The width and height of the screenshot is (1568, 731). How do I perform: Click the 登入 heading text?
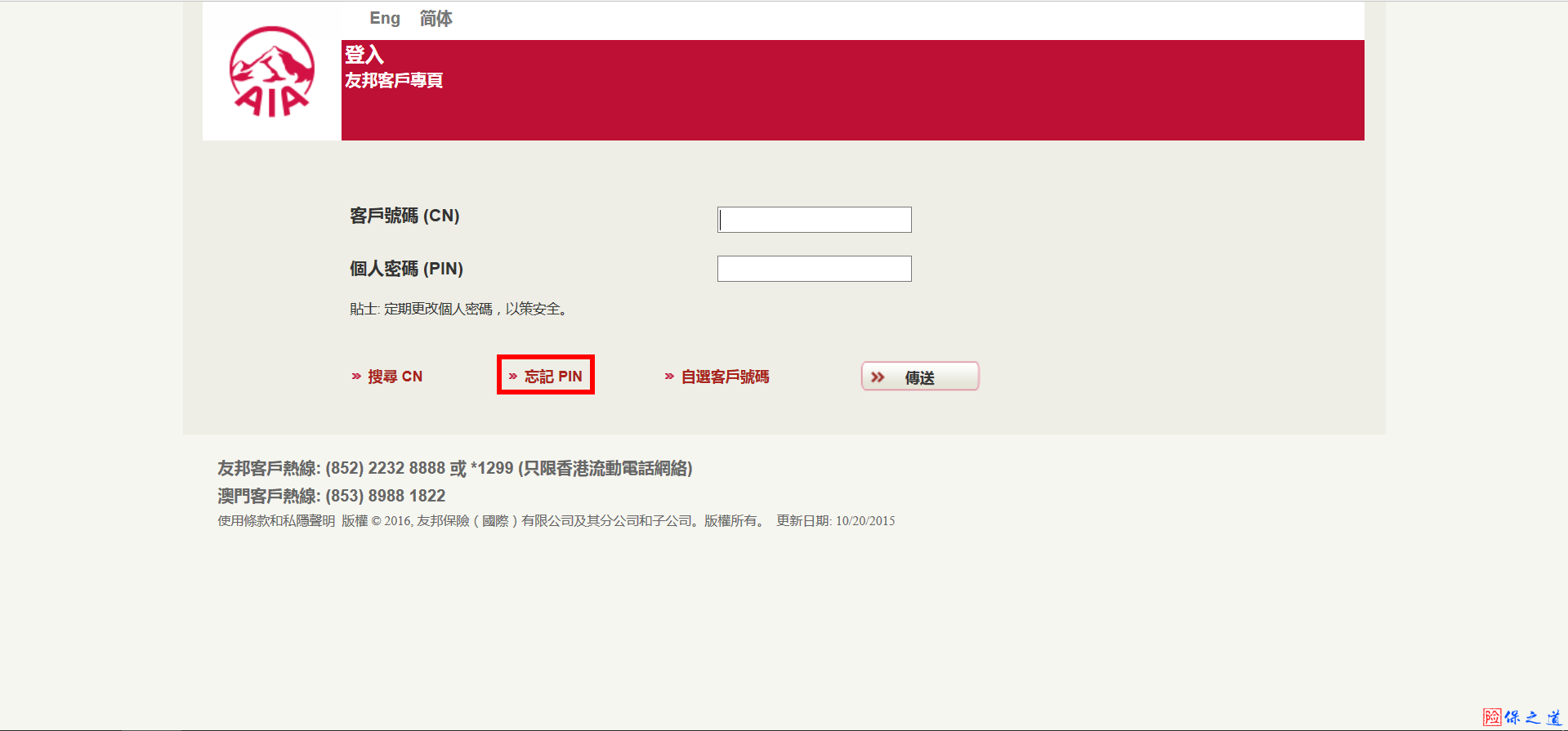pyautogui.click(x=364, y=55)
